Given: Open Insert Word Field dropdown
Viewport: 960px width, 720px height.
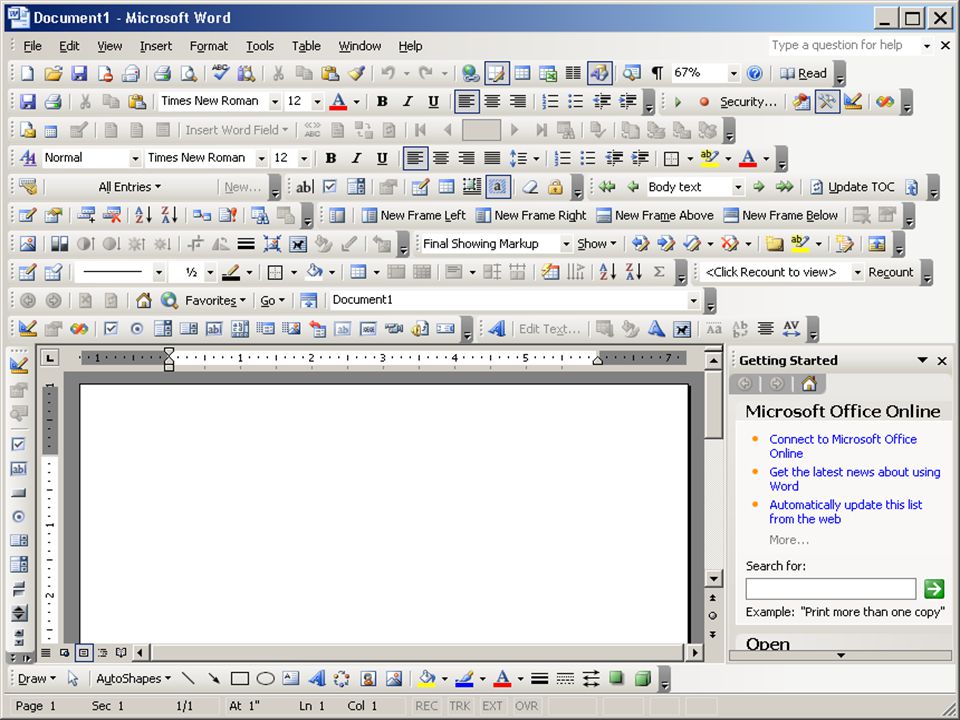Looking at the screenshot, I should click(x=236, y=130).
